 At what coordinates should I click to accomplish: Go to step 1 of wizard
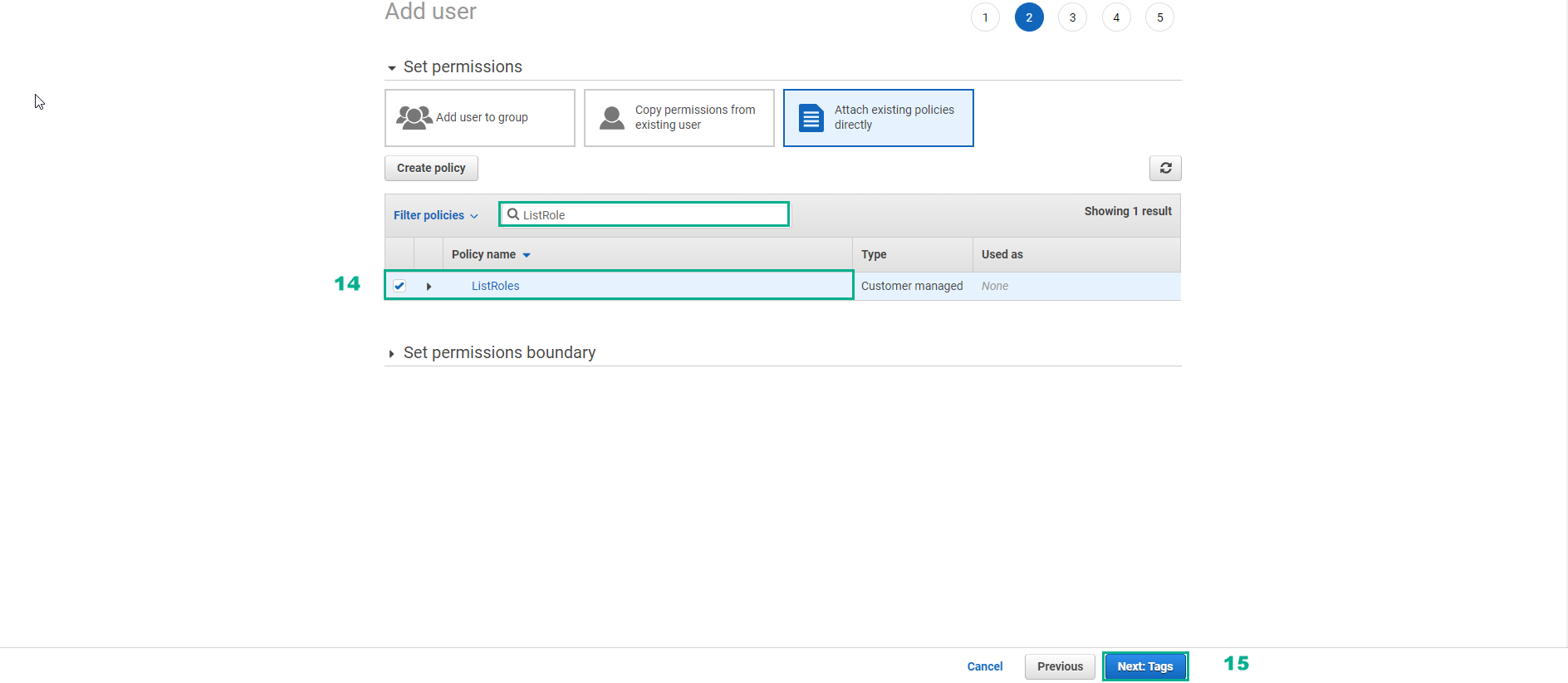pyautogui.click(x=985, y=17)
